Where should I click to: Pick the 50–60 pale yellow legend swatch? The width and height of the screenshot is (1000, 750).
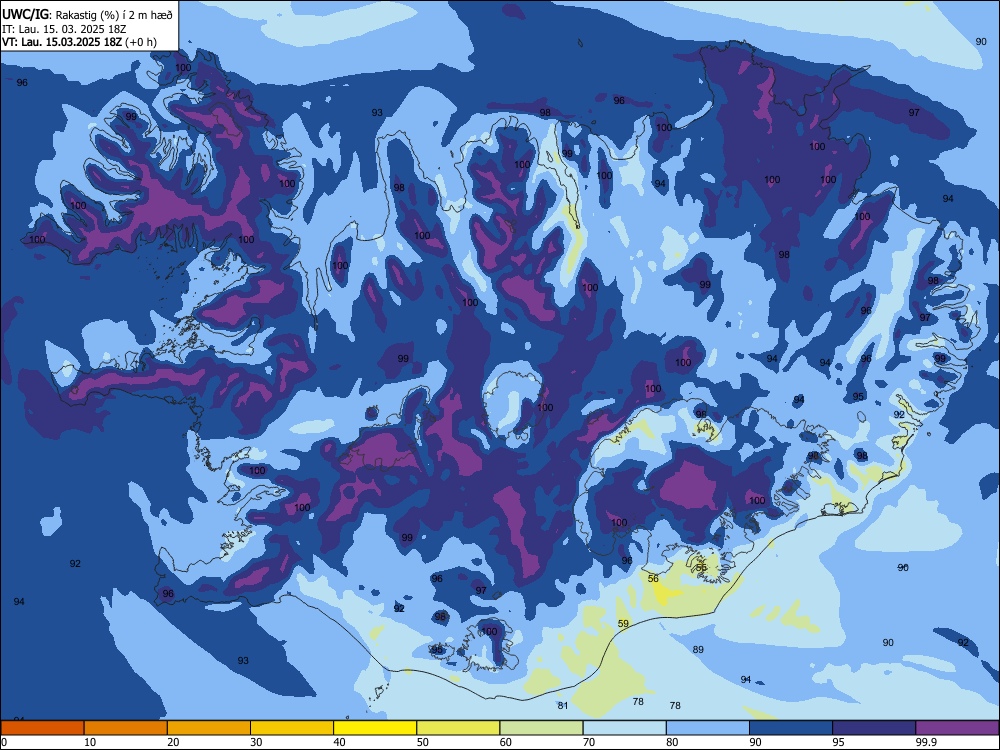[x=458, y=728]
